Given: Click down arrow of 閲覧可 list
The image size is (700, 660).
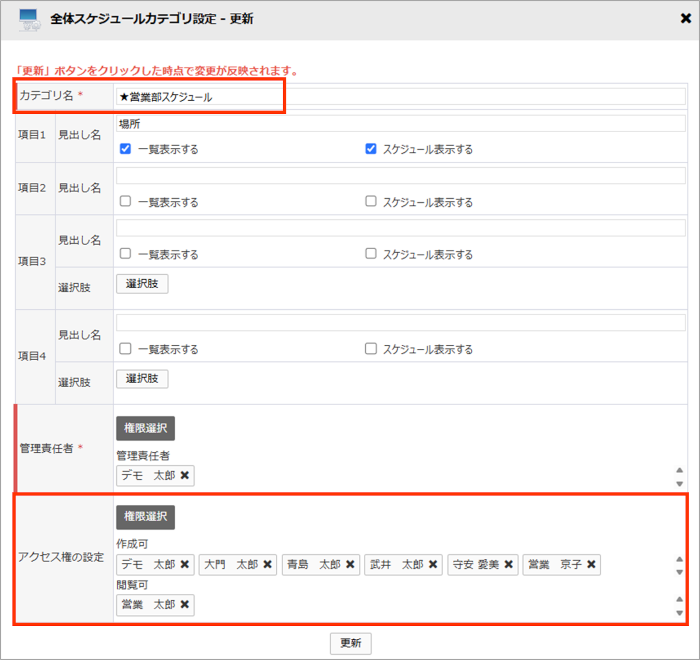Looking at the screenshot, I should coord(679,613).
